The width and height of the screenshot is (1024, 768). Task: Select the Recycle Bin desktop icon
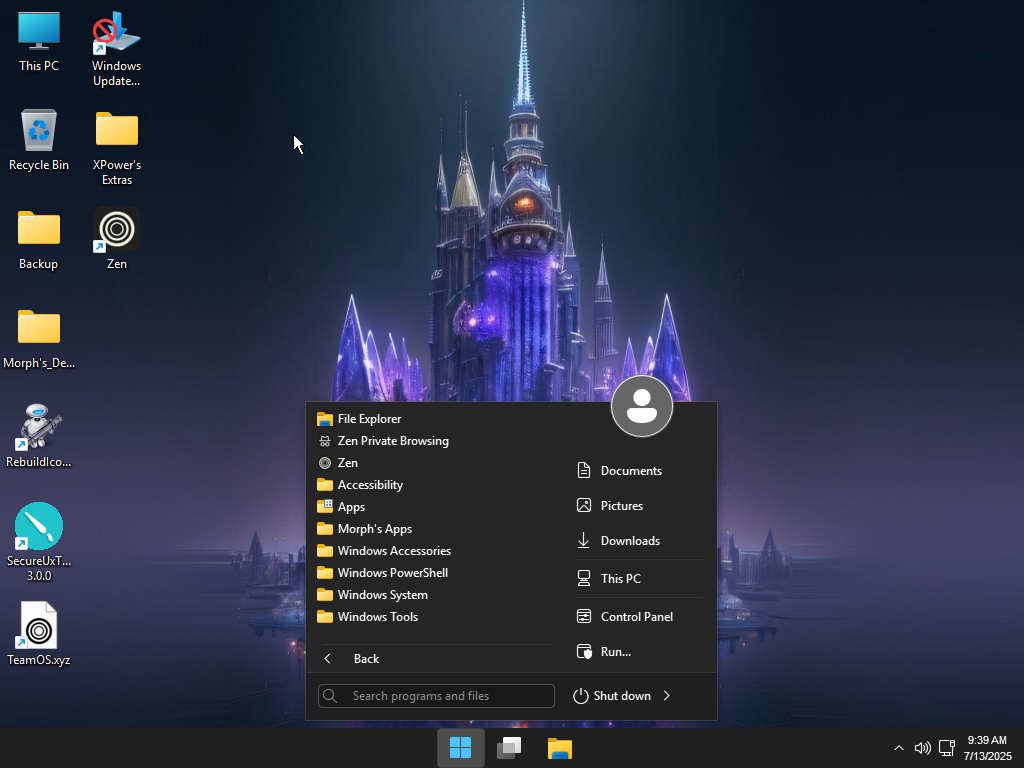coord(39,140)
